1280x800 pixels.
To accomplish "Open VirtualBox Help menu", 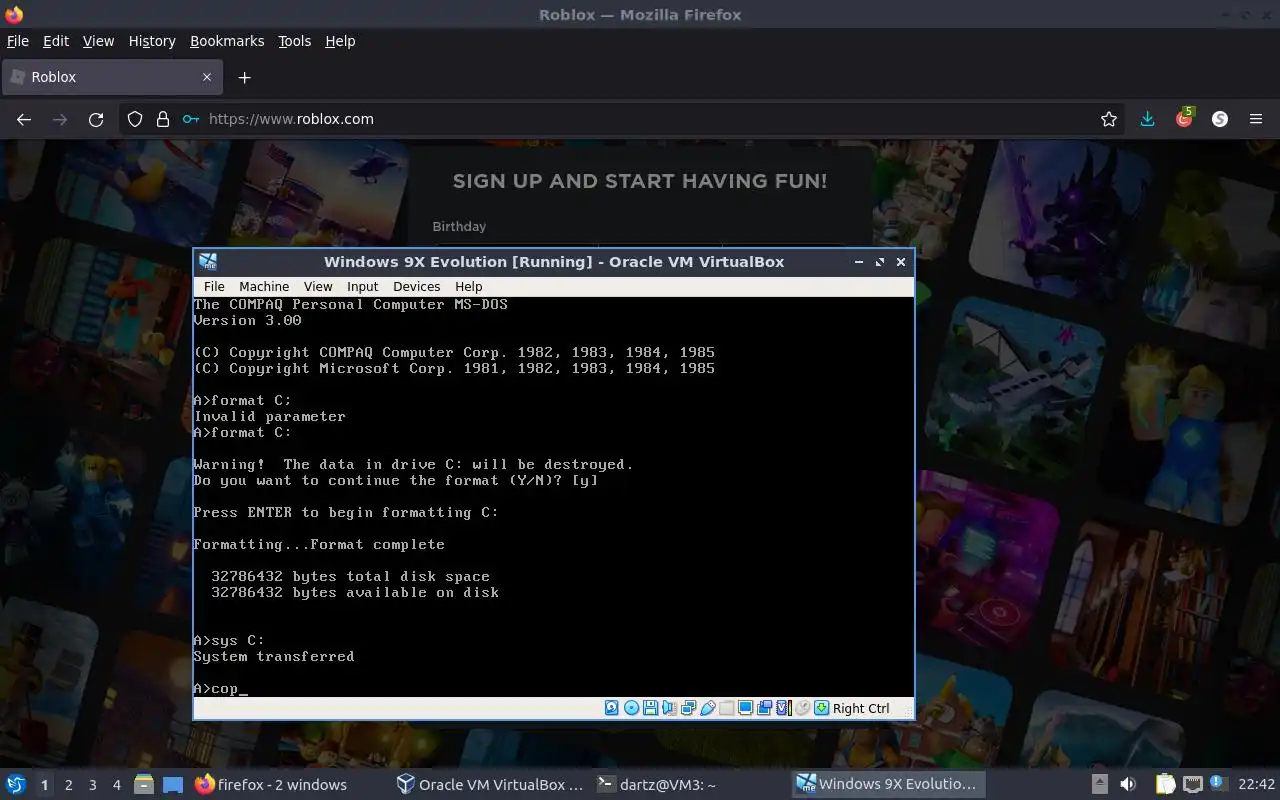I will coord(468,286).
